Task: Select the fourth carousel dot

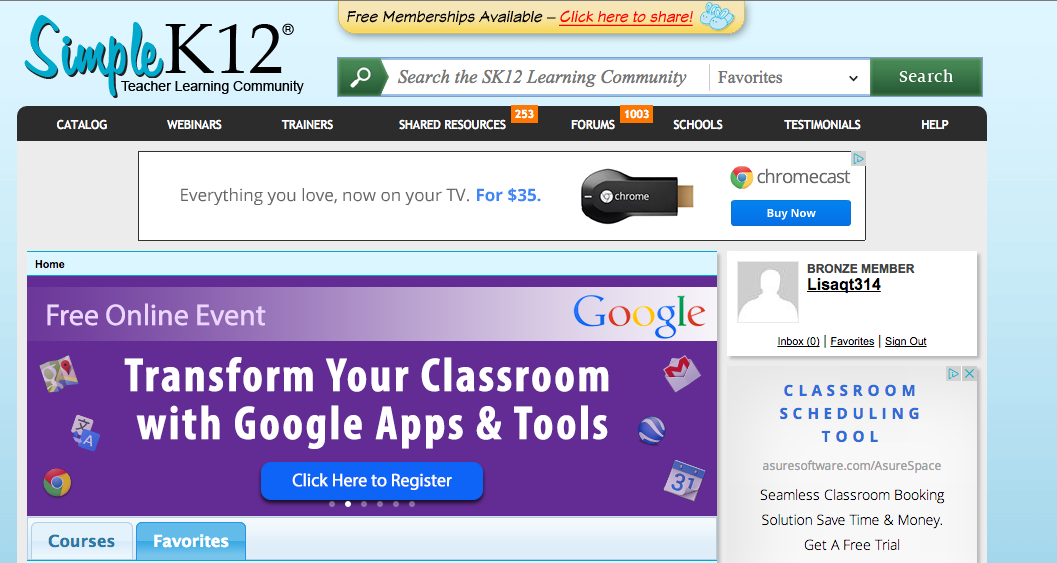Action: click(x=380, y=504)
